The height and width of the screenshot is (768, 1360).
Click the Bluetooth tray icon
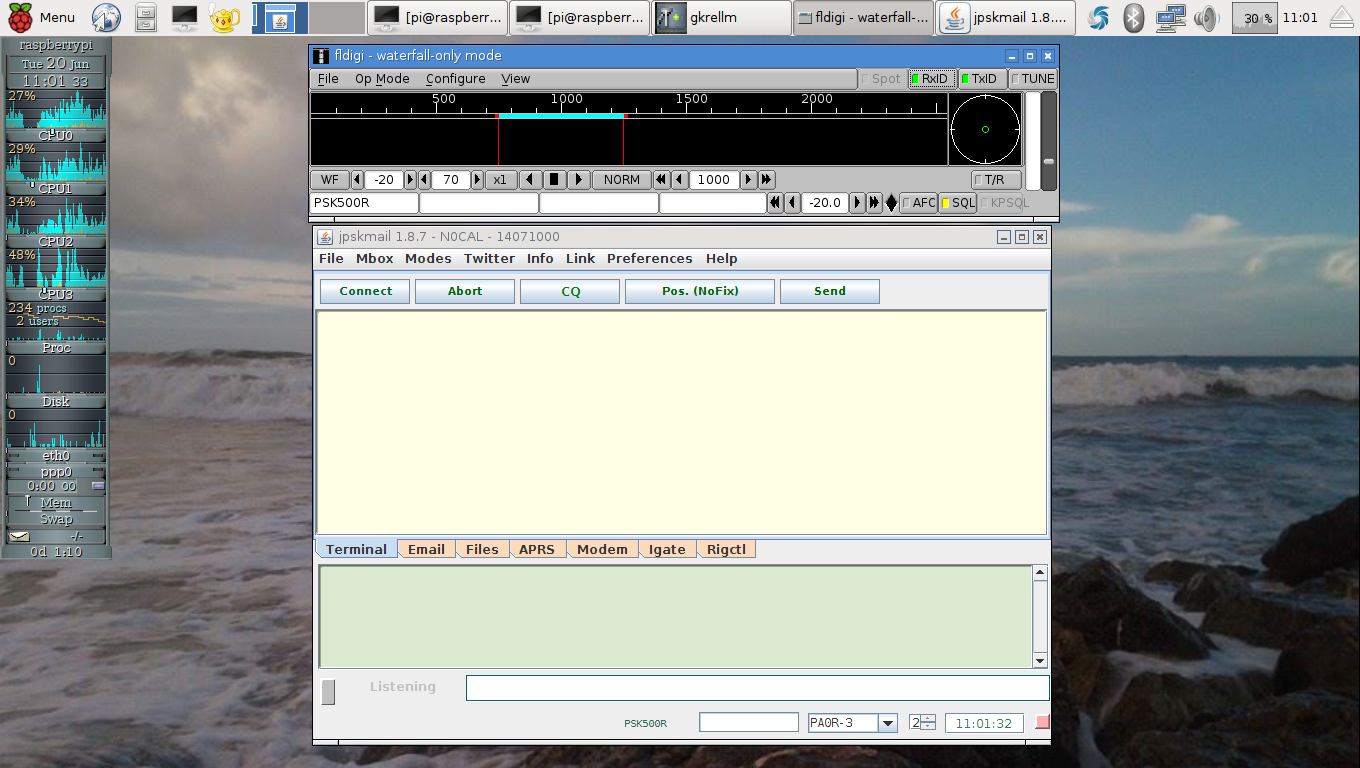point(1133,17)
